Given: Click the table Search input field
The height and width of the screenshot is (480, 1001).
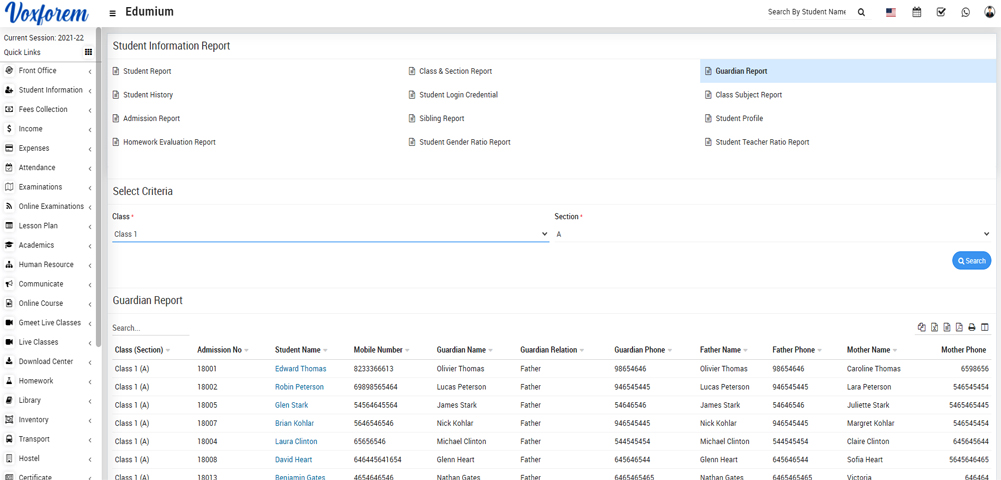Looking at the screenshot, I should point(150,328).
